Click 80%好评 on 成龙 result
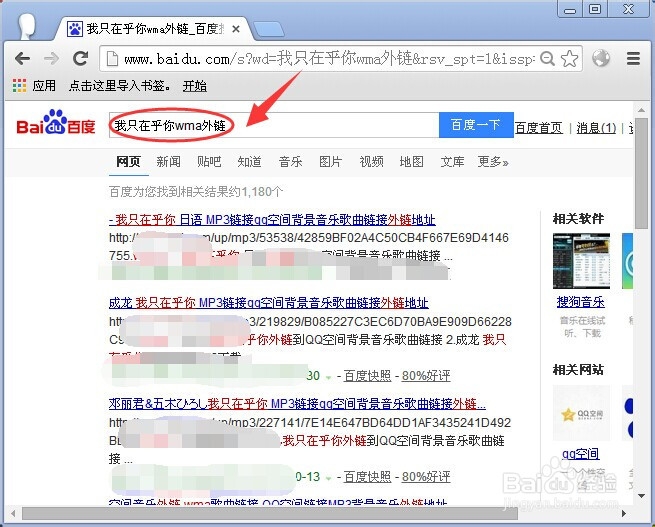 click(426, 376)
